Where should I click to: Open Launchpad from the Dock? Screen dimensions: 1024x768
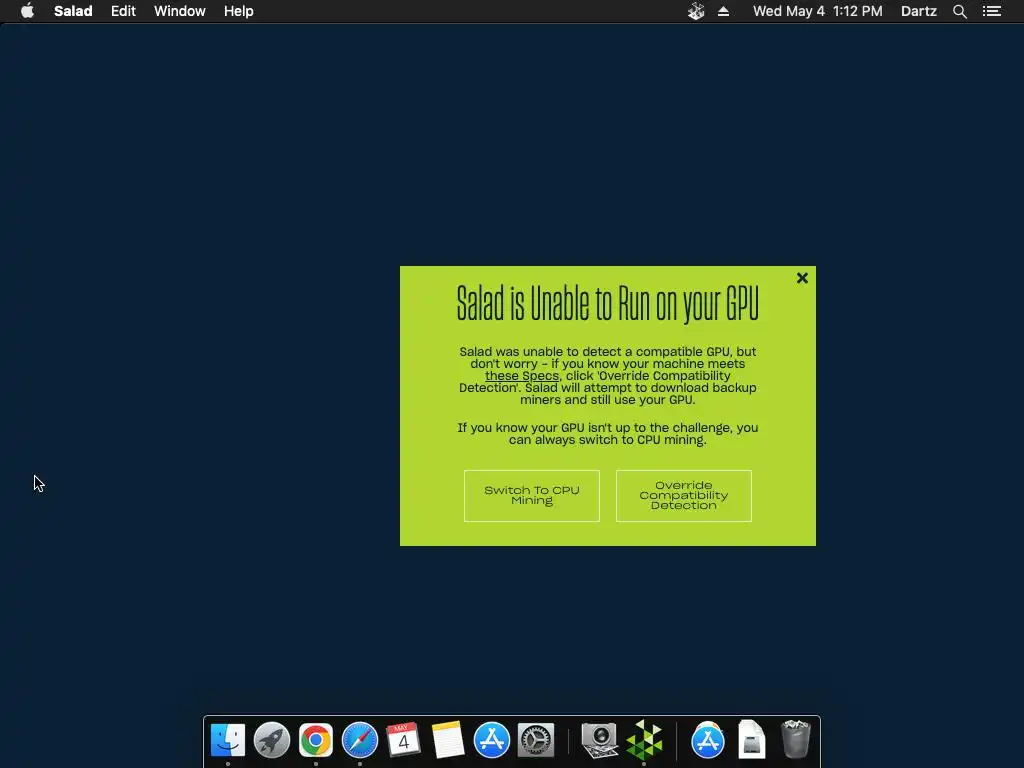pyautogui.click(x=272, y=740)
